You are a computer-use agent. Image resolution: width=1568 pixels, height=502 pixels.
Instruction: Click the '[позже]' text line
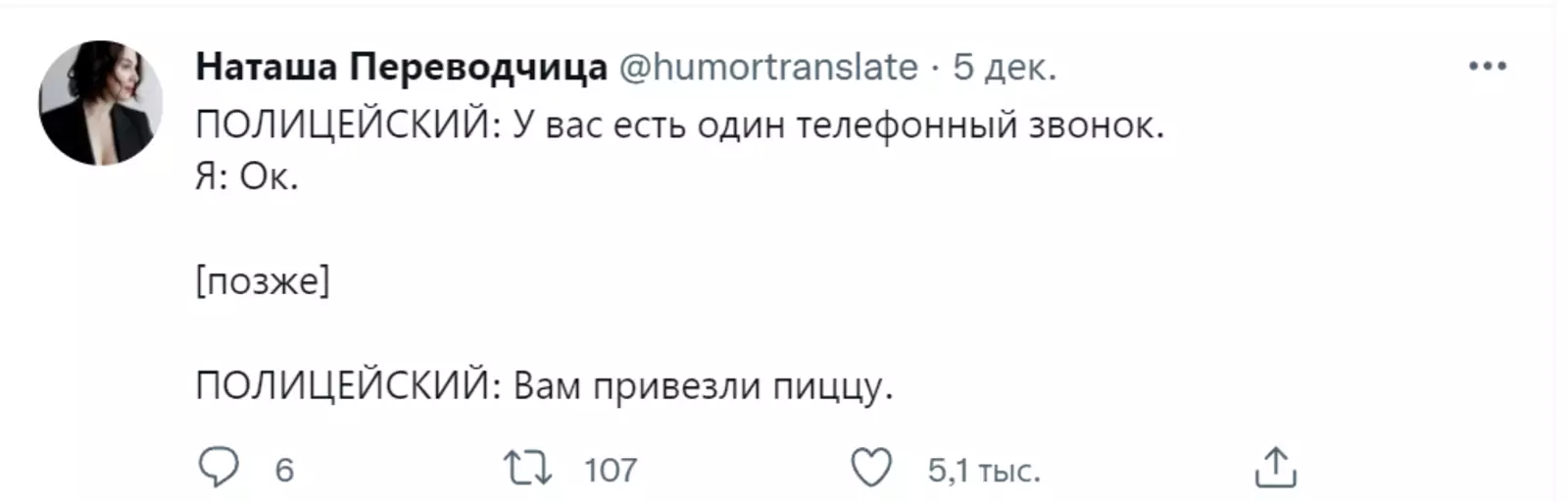coord(263,281)
